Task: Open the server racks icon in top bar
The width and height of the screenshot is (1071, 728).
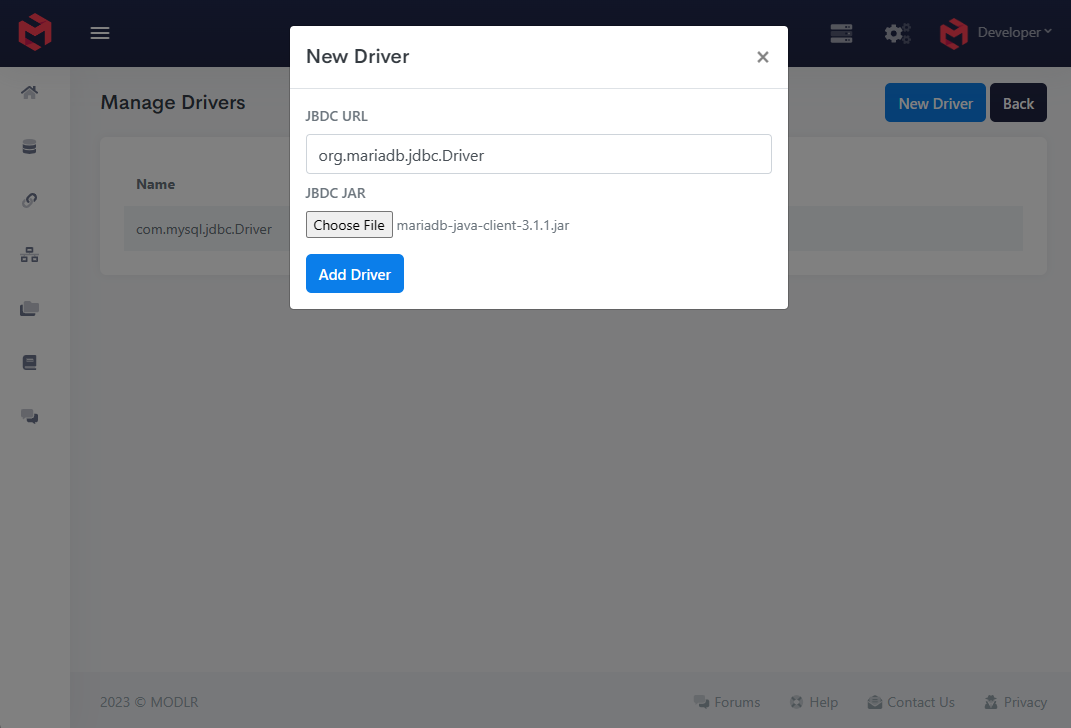Action: (x=841, y=33)
